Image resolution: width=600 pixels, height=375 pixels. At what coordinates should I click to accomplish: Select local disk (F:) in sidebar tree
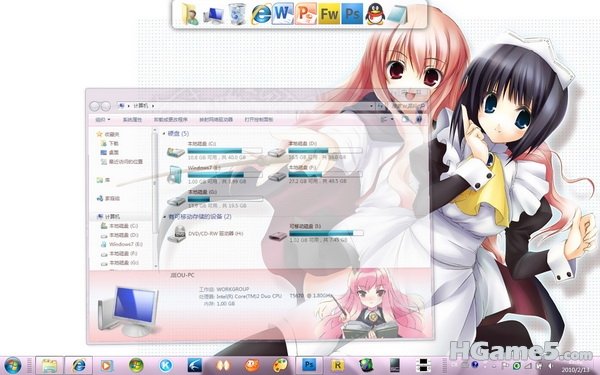click(119, 253)
